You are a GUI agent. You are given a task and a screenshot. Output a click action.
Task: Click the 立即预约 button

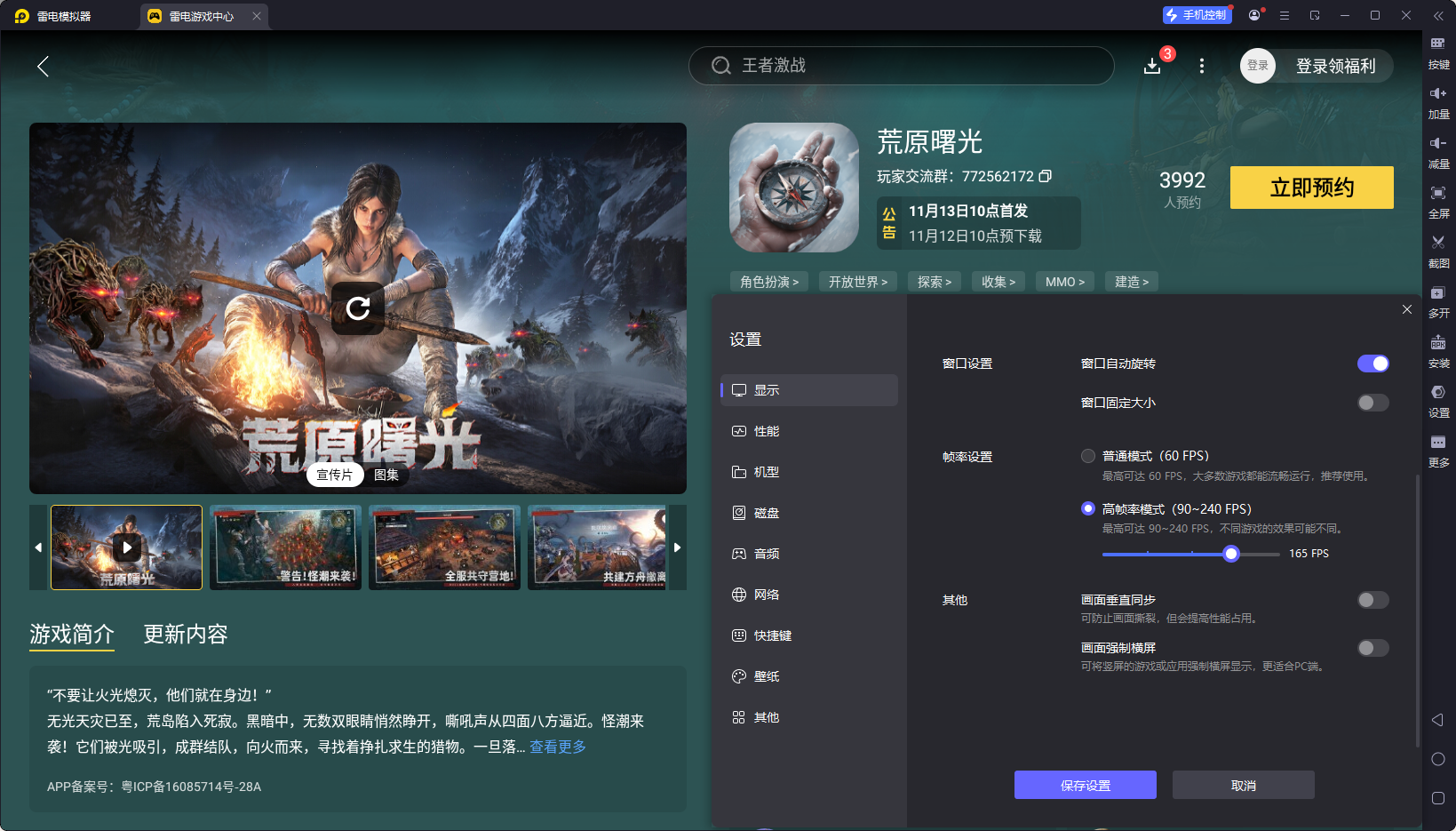pyautogui.click(x=1311, y=188)
